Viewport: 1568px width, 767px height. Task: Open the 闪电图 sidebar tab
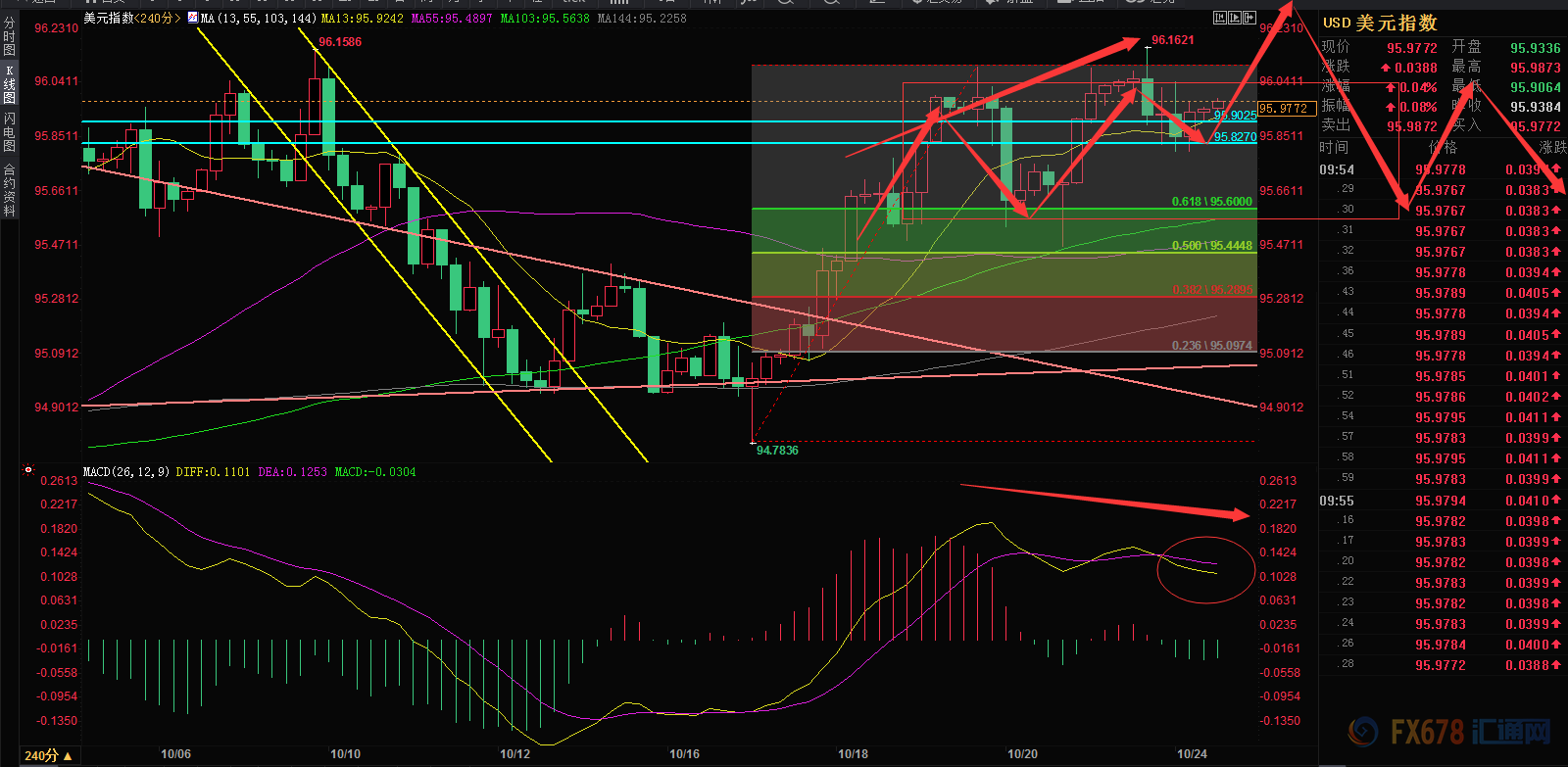point(9,132)
